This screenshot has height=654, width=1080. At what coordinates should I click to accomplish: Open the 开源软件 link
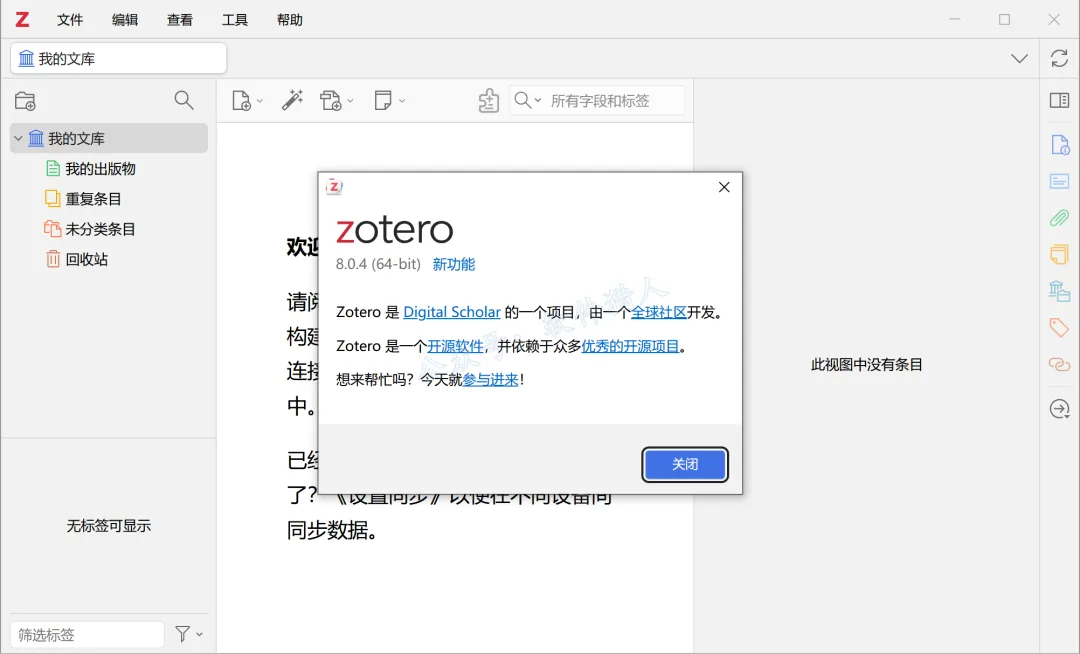click(455, 346)
